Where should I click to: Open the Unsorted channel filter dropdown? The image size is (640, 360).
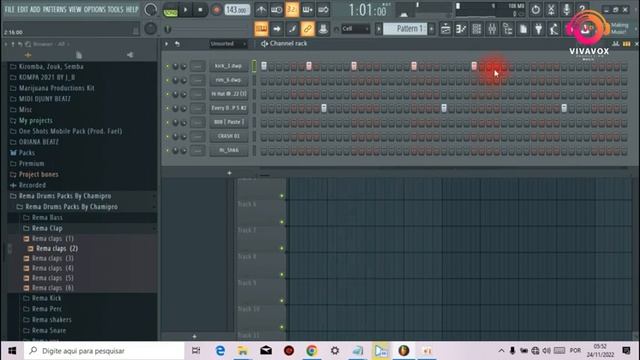[228, 44]
